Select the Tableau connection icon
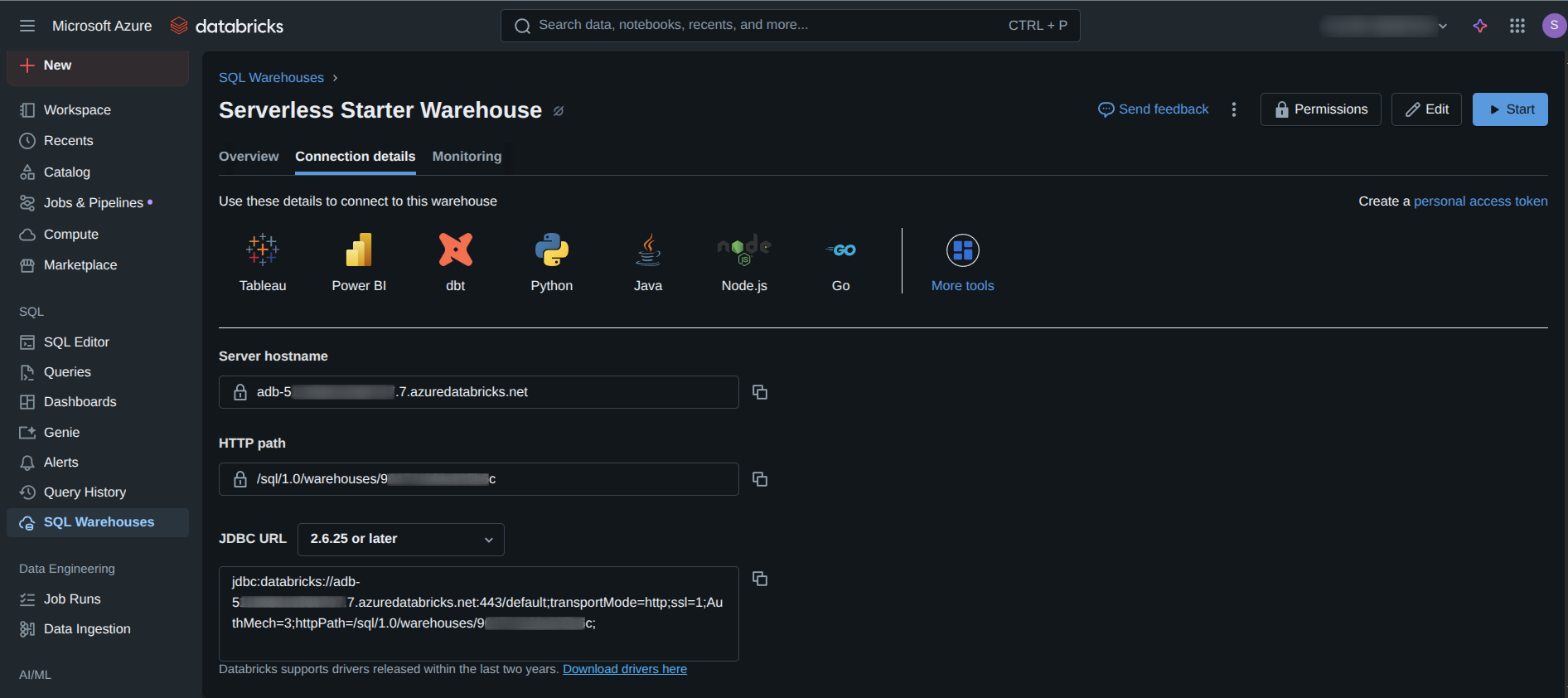This screenshot has height=698, width=1568. click(x=263, y=250)
